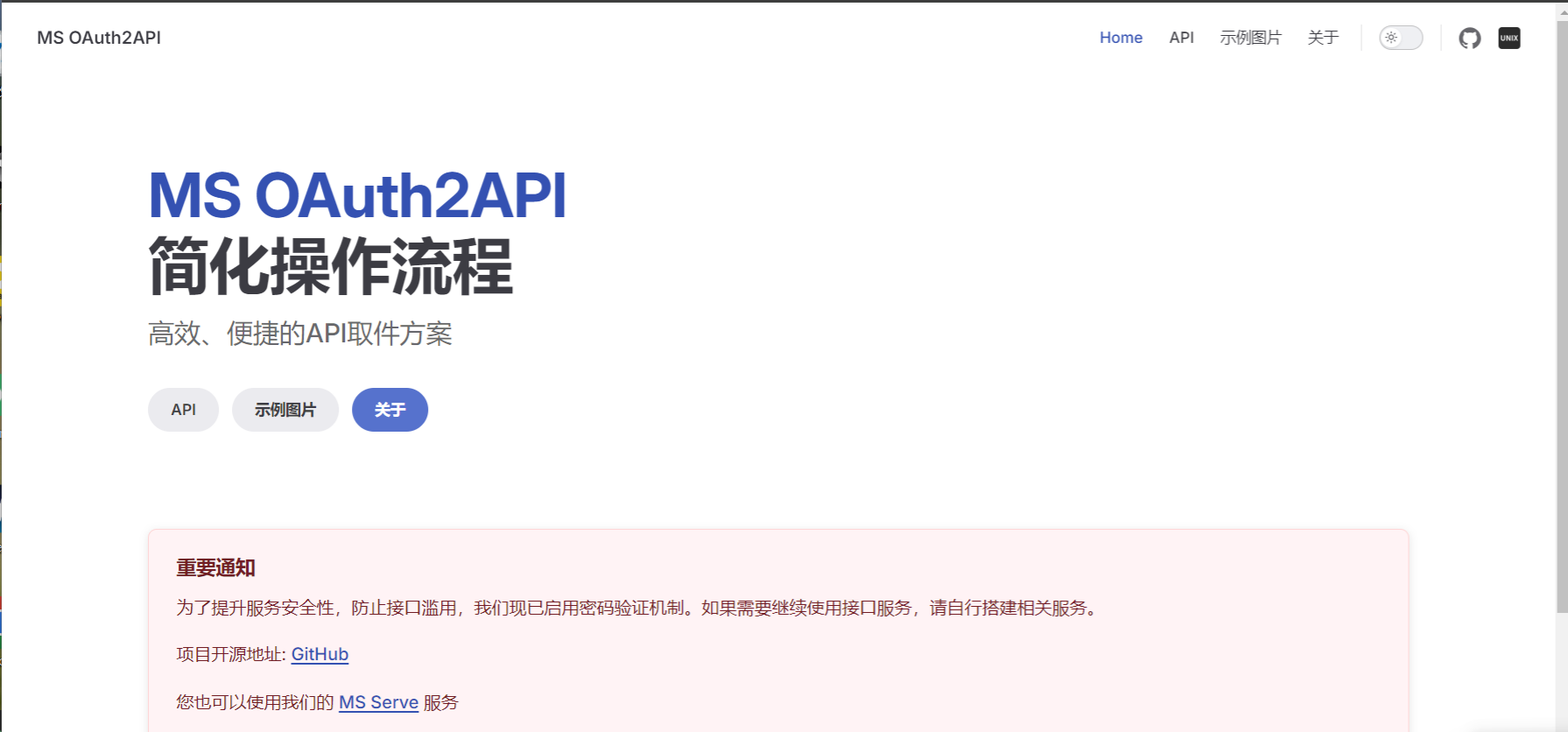Viewport: 1568px width, 732px height.
Task: Toggle the light/dark theme switch
Action: coord(1400,38)
